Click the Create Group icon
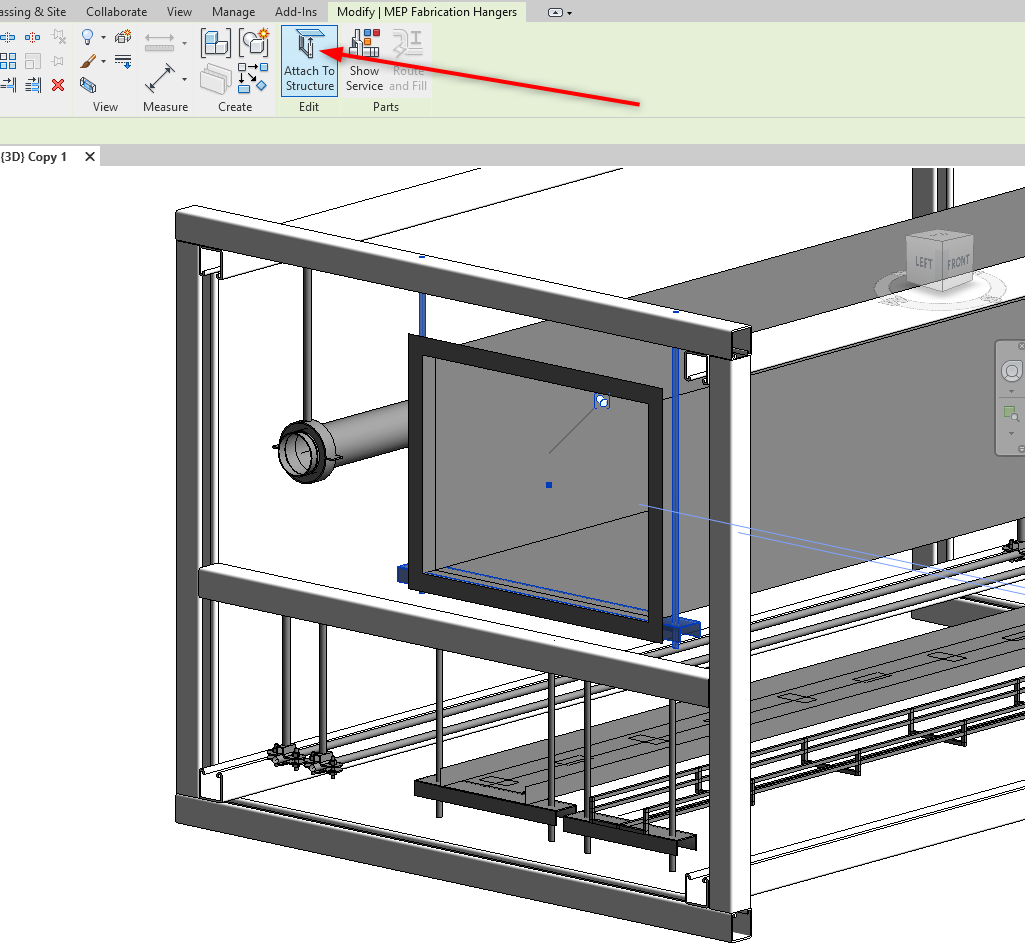This screenshot has height=945, width=1025. [x=254, y=42]
